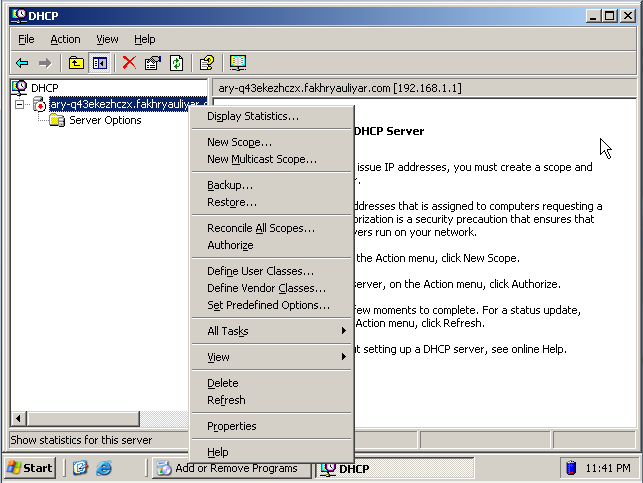Image resolution: width=643 pixels, height=483 pixels.
Task: Choose Define Vendor Classes...
Action: (x=271, y=288)
